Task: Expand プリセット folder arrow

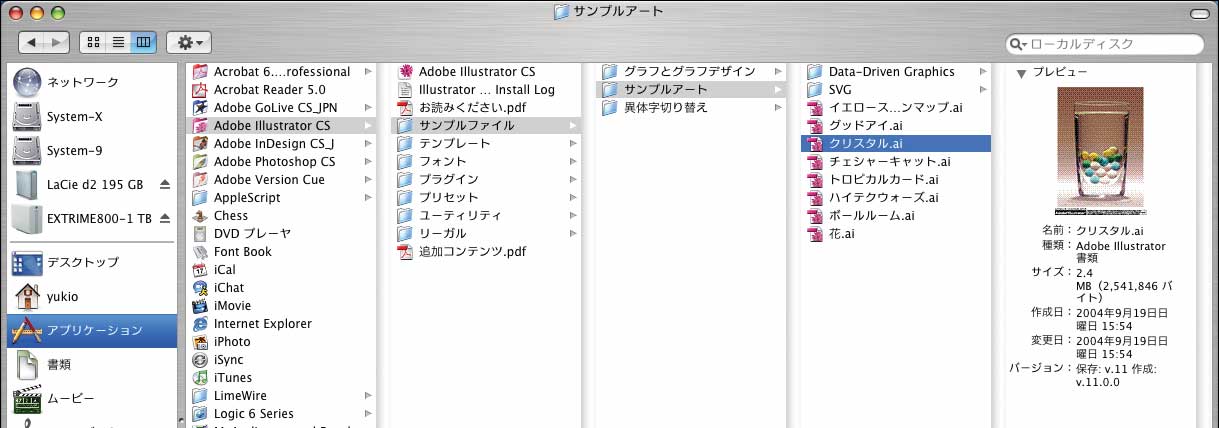Action: click(573, 198)
